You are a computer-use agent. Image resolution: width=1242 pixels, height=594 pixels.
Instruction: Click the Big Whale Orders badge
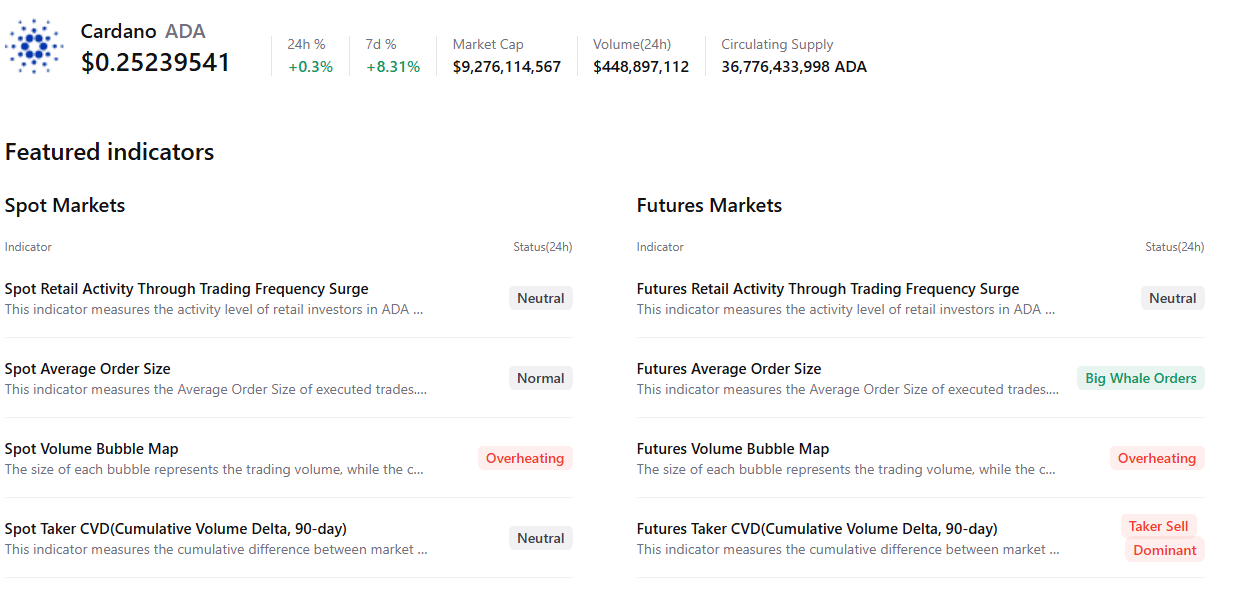point(1141,378)
